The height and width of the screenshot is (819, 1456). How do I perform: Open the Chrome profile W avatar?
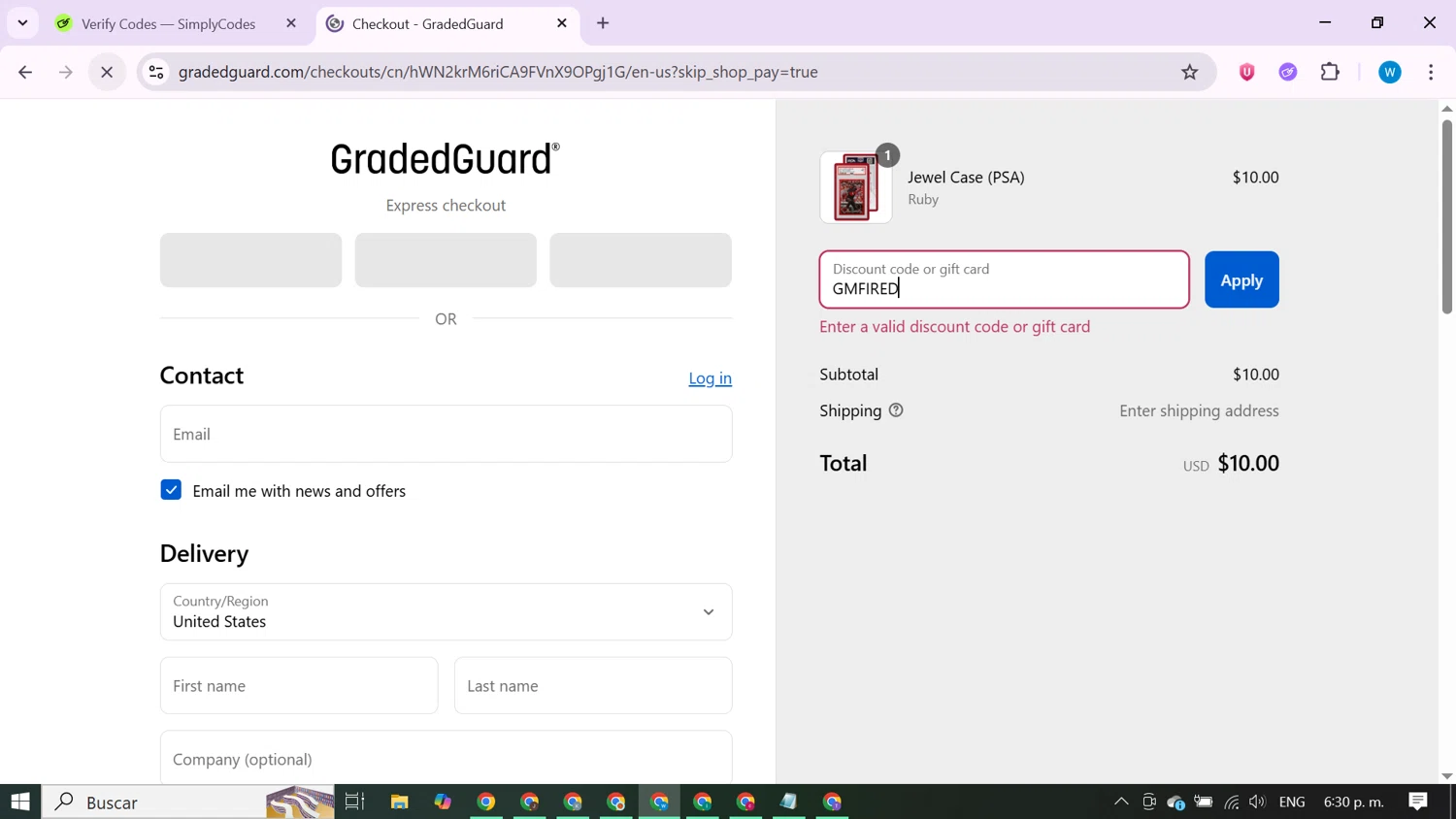1390,72
